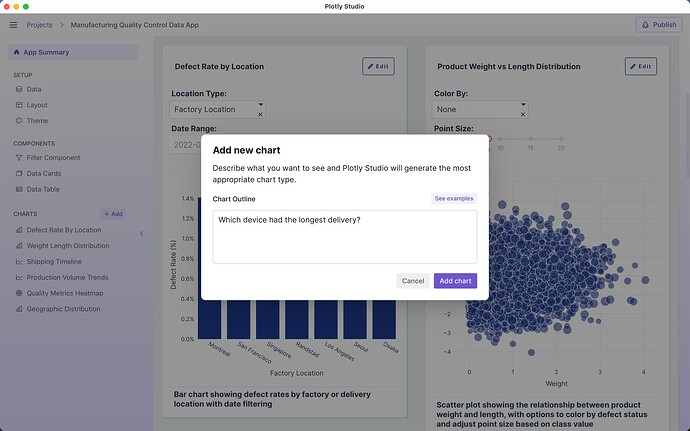Viewport: 690px width, 431px height.
Task: Cancel the Add new chart dialog
Action: pos(413,281)
